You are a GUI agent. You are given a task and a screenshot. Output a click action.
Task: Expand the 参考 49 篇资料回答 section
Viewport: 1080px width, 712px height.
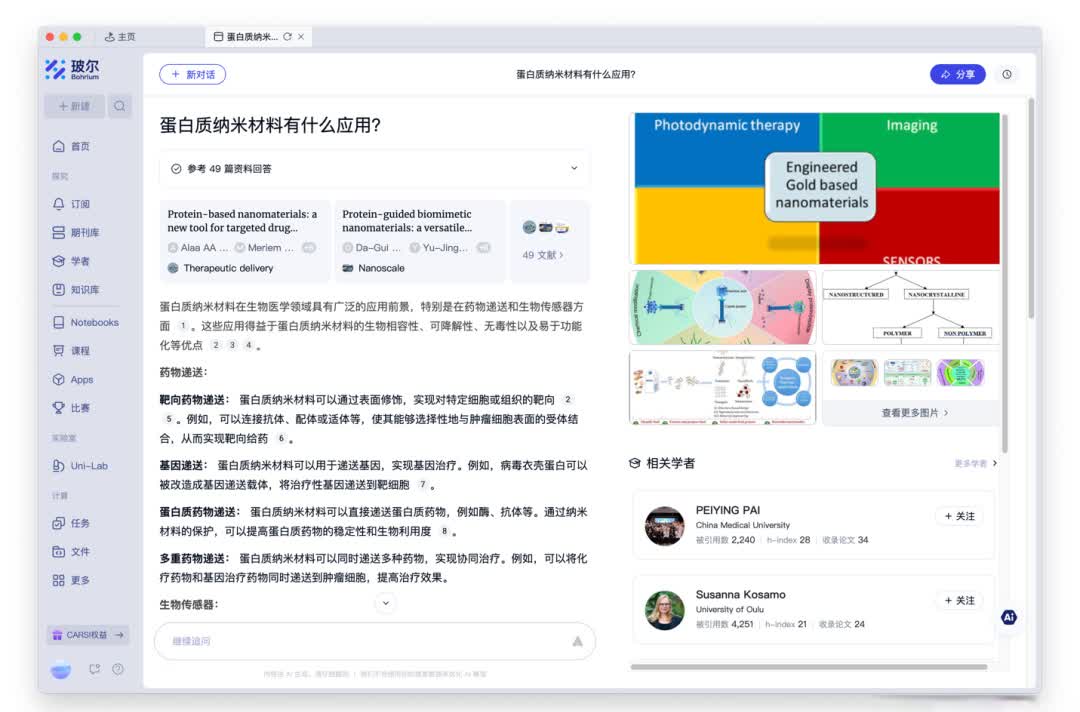(374, 169)
